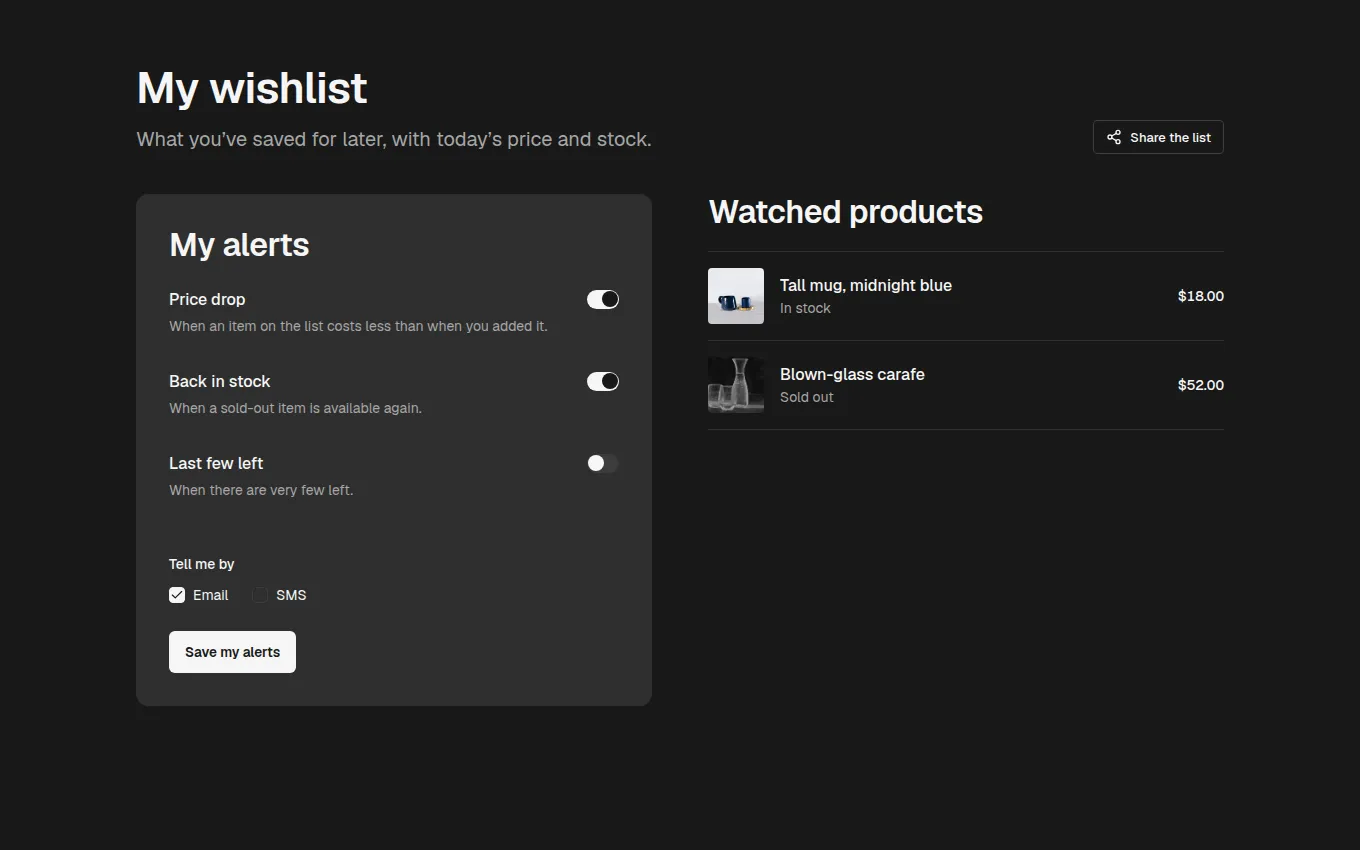This screenshot has width=1360, height=850.
Task: Click the Back in stock label
Action: pyautogui.click(x=220, y=381)
